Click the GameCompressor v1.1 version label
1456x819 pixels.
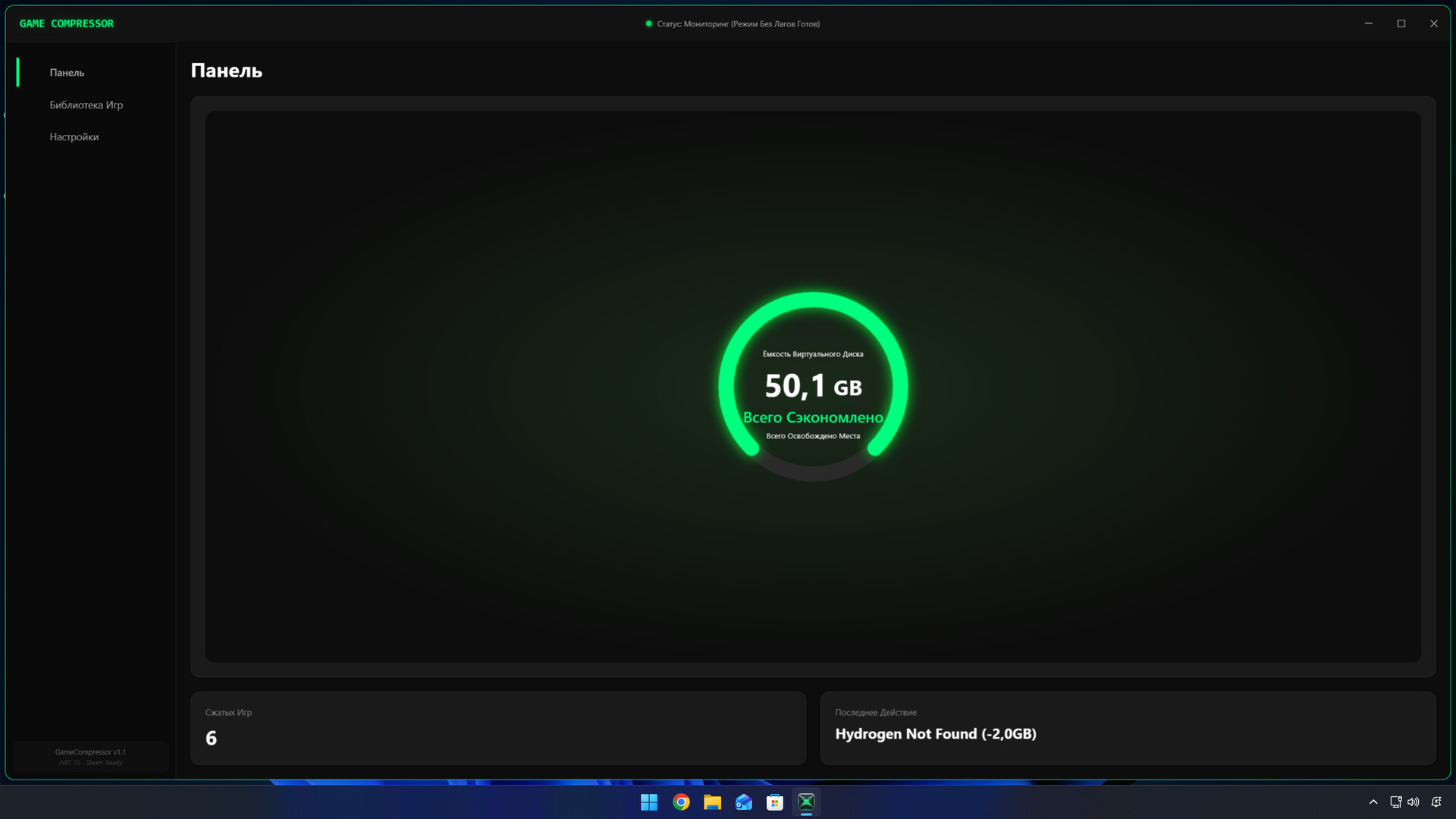point(90,752)
